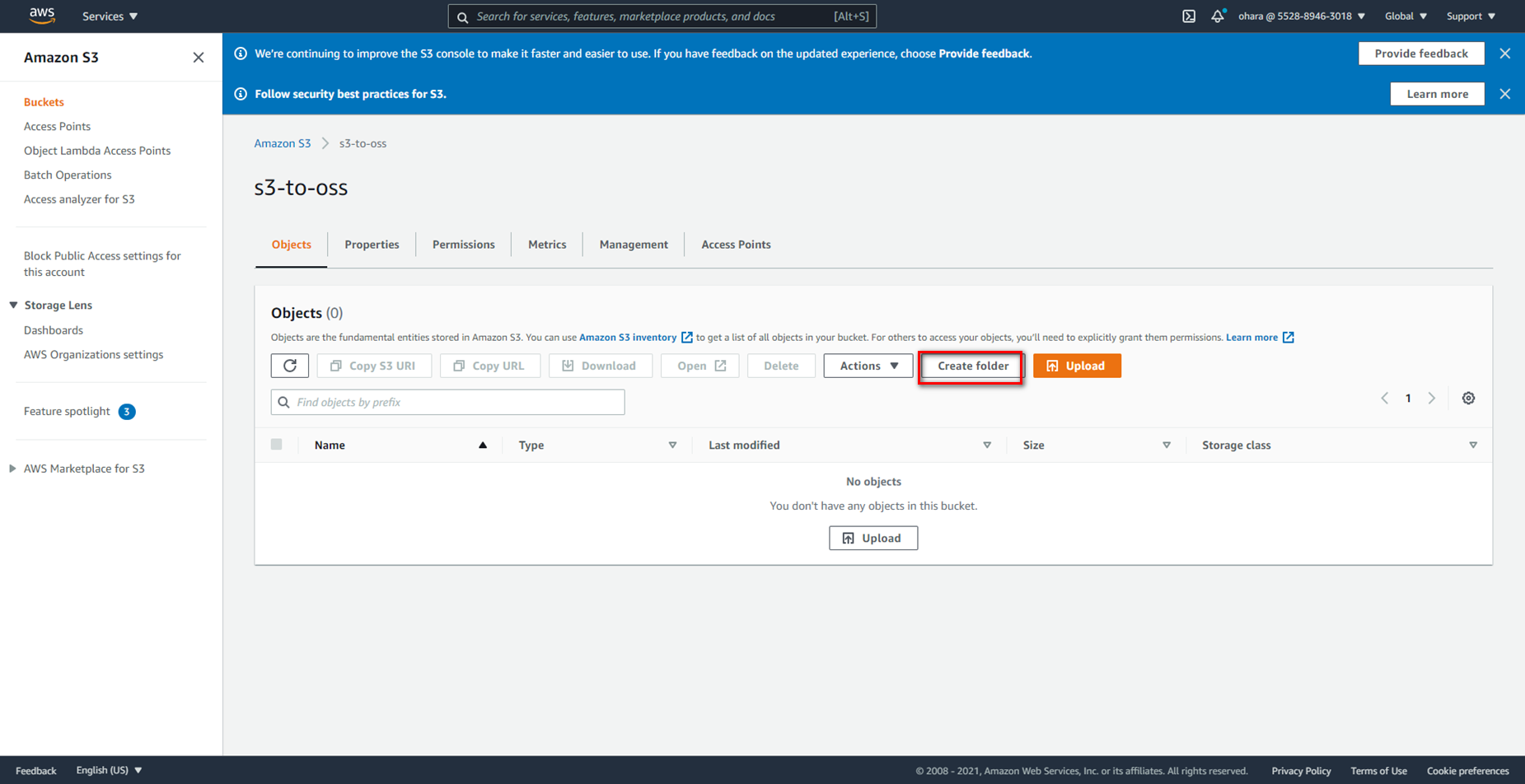Open the English (US) language dropdown
Screen dimensions: 1525x784
[x=109, y=770]
